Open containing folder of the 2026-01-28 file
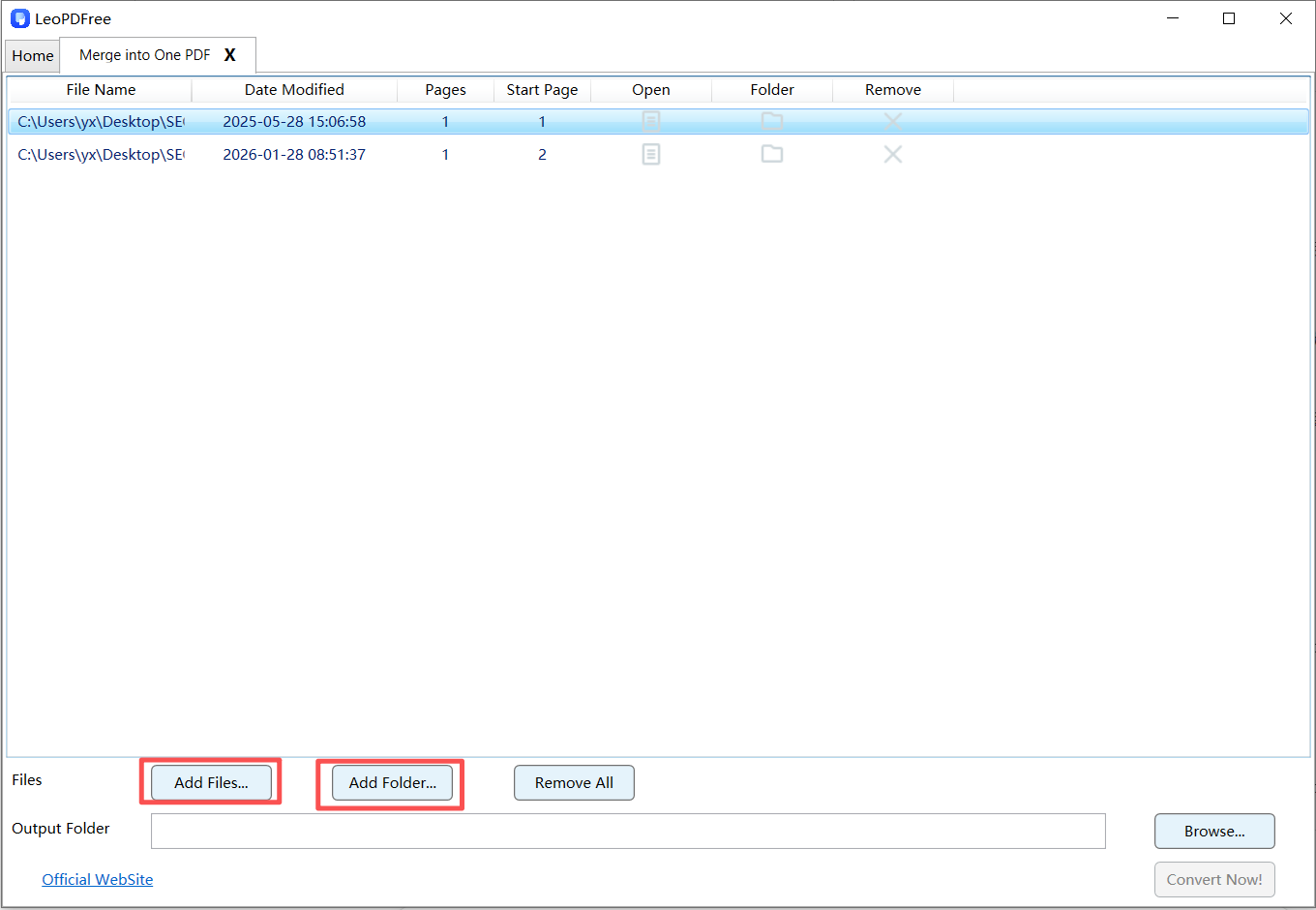 pyautogui.click(x=772, y=154)
